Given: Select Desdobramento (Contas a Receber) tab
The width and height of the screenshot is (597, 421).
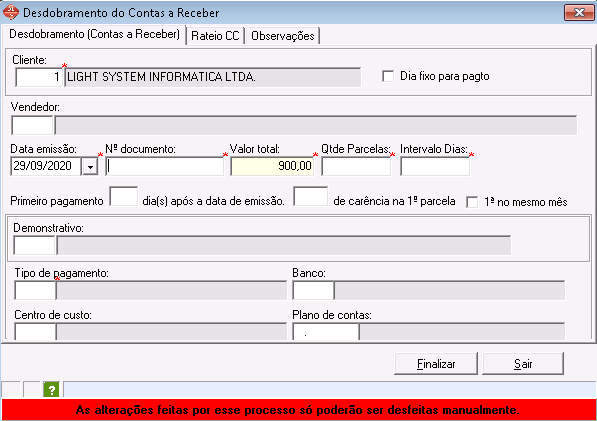Looking at the screenshot, I should [x=94, y=34].
